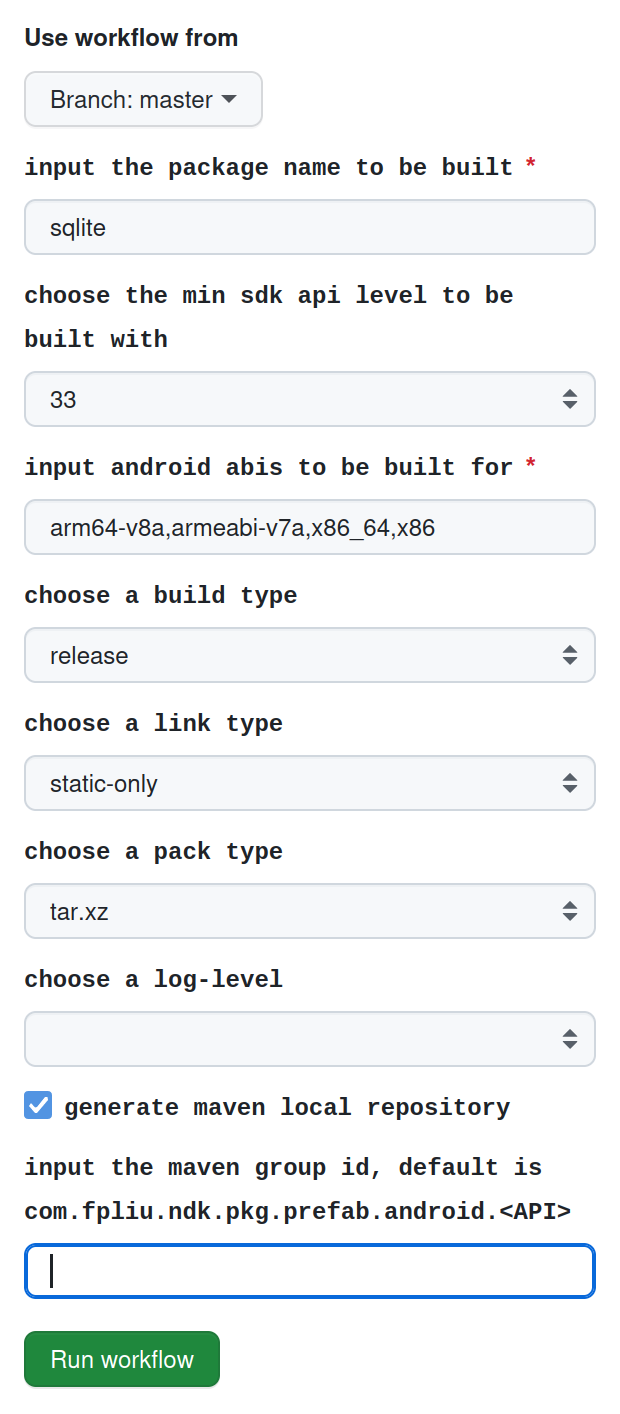The image size is (620, 1414).
Task: Click the caret on the Branch: master button
Action: point(231,99)
